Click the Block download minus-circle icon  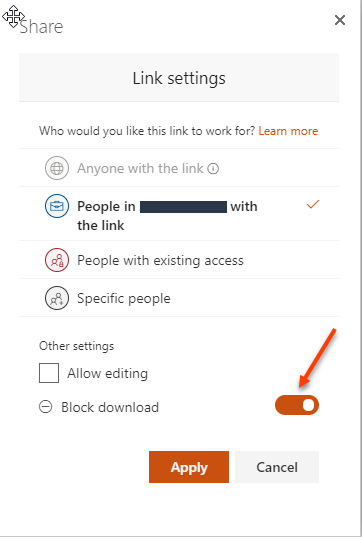[x=46, y=407]
